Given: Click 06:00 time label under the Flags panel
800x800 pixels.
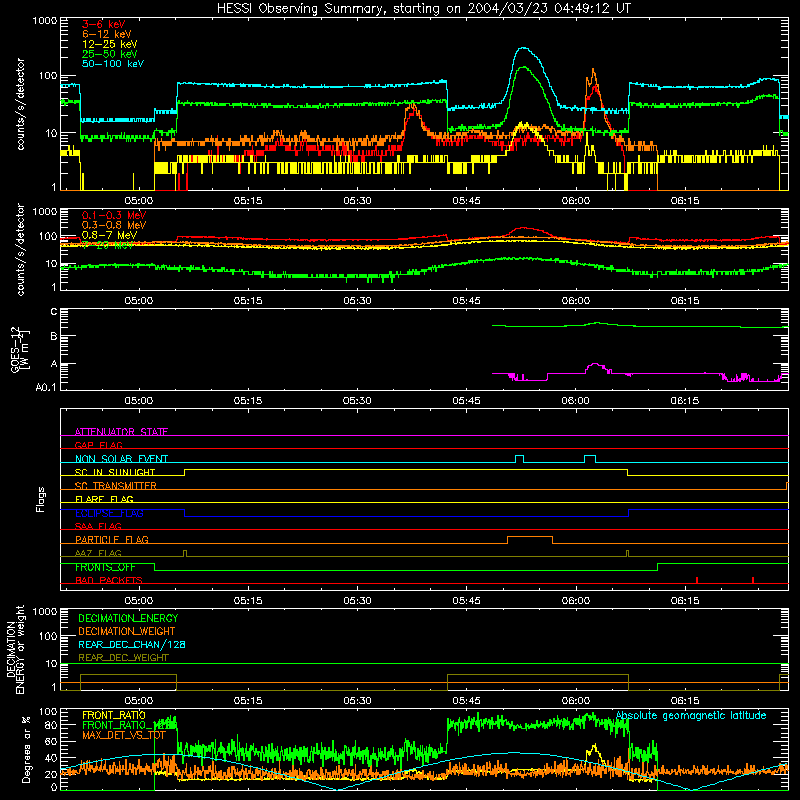Looking at the screenshot, I should coord(576,601).
